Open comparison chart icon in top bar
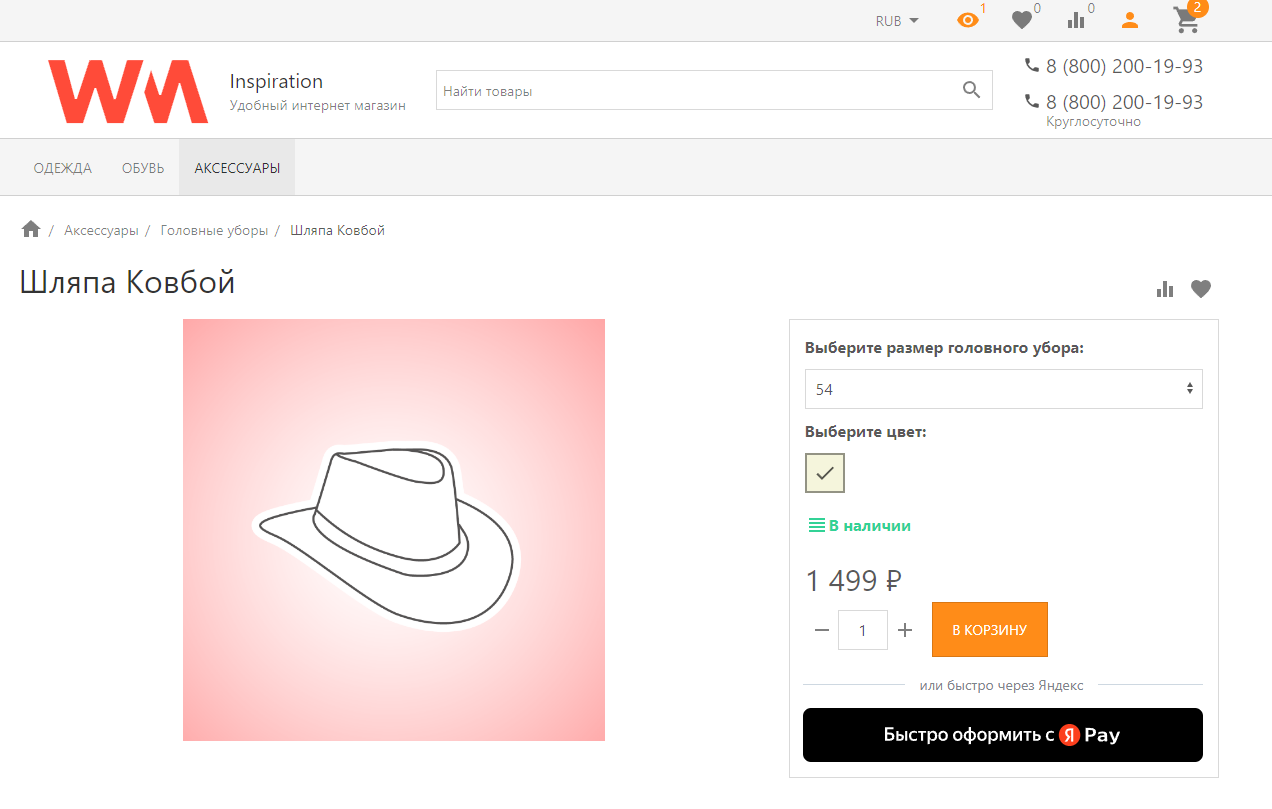 (1076, 20)
